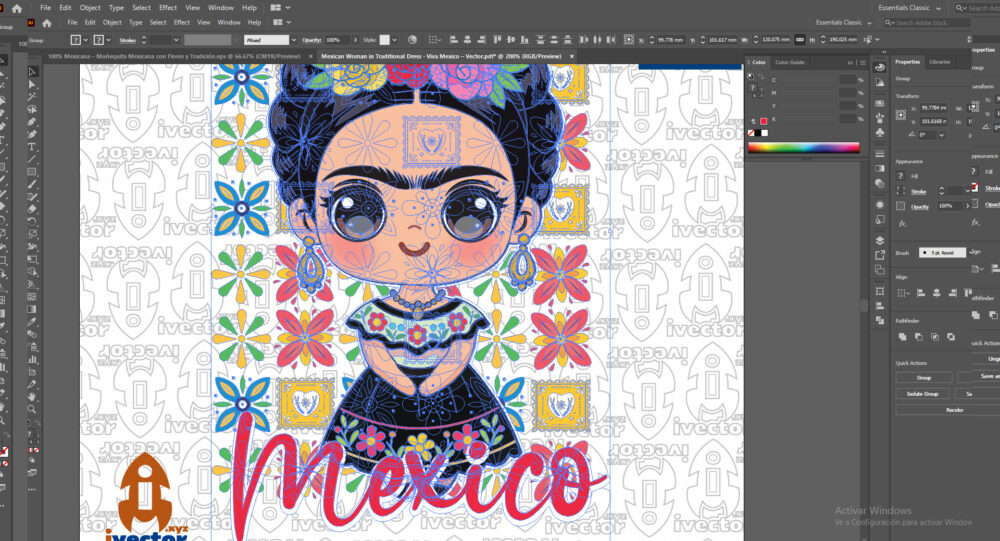Open the Transparency panel icon in dock
Viewport: 1000px width, 541px height.
click(880, 184)
